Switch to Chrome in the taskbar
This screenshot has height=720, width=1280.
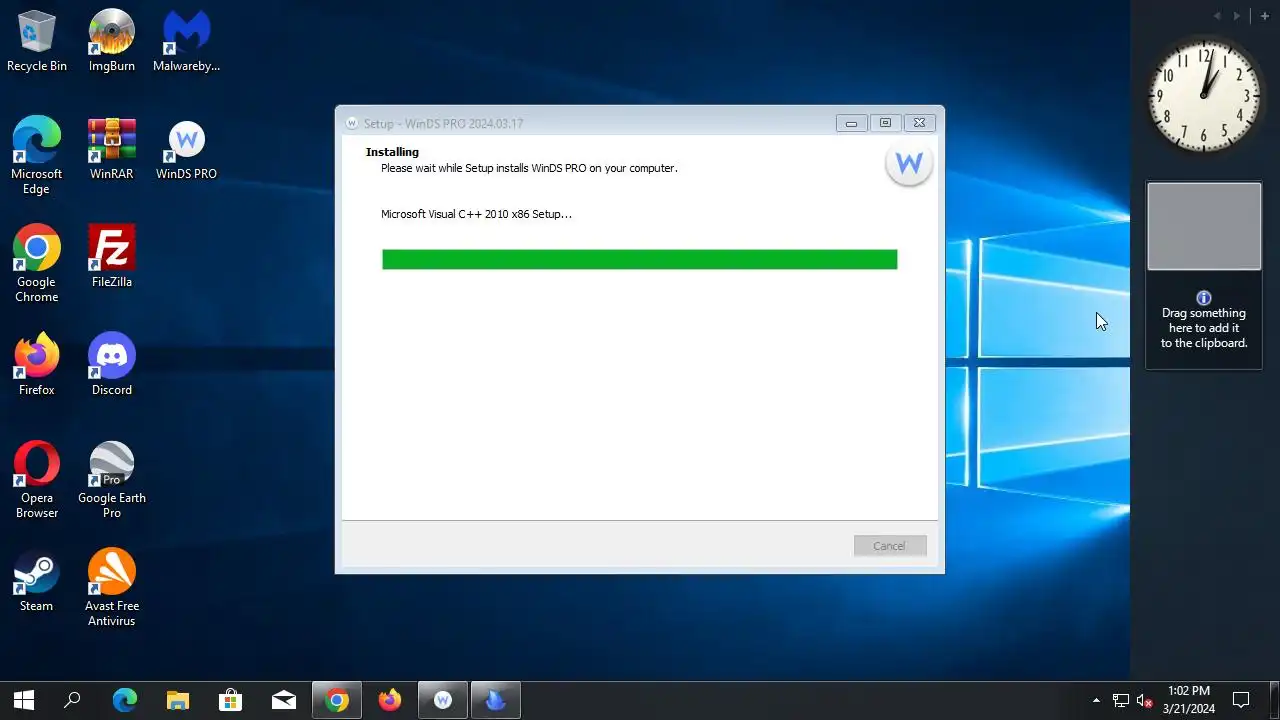[x=337, y=700]
